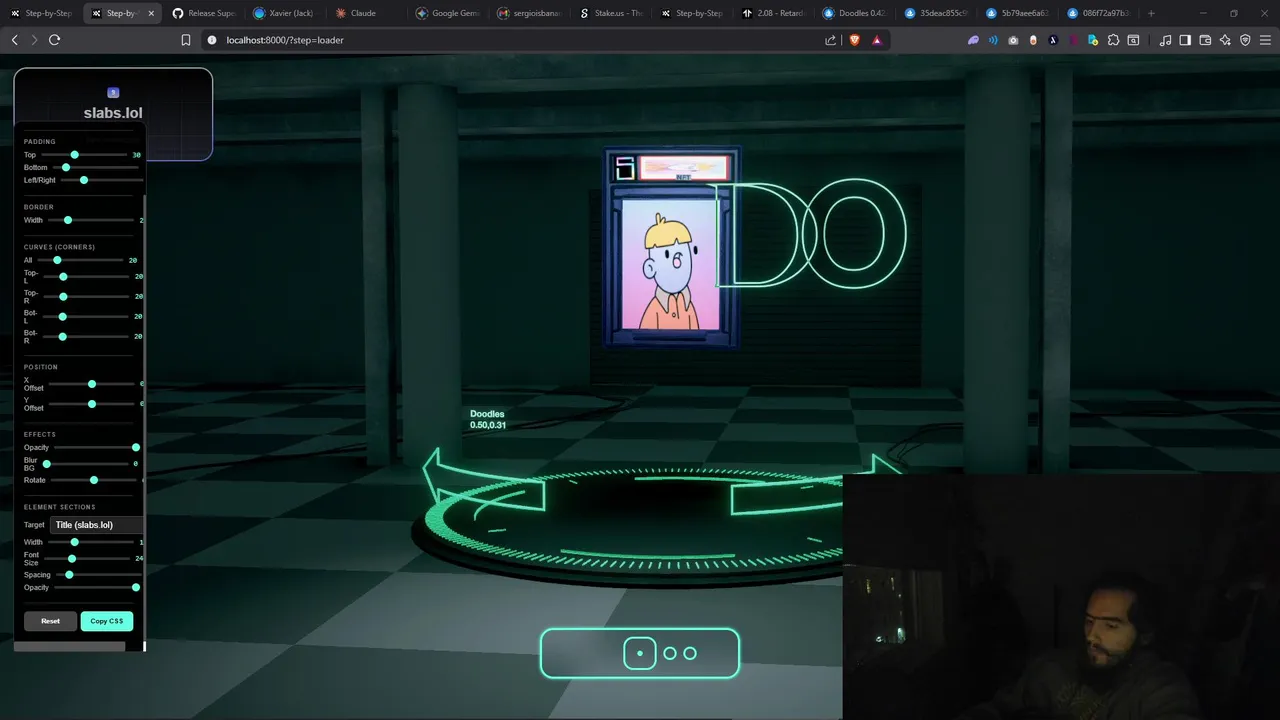Adjust the Curves All slider
Screen dimensions: 1280x720
pos(80,260)
